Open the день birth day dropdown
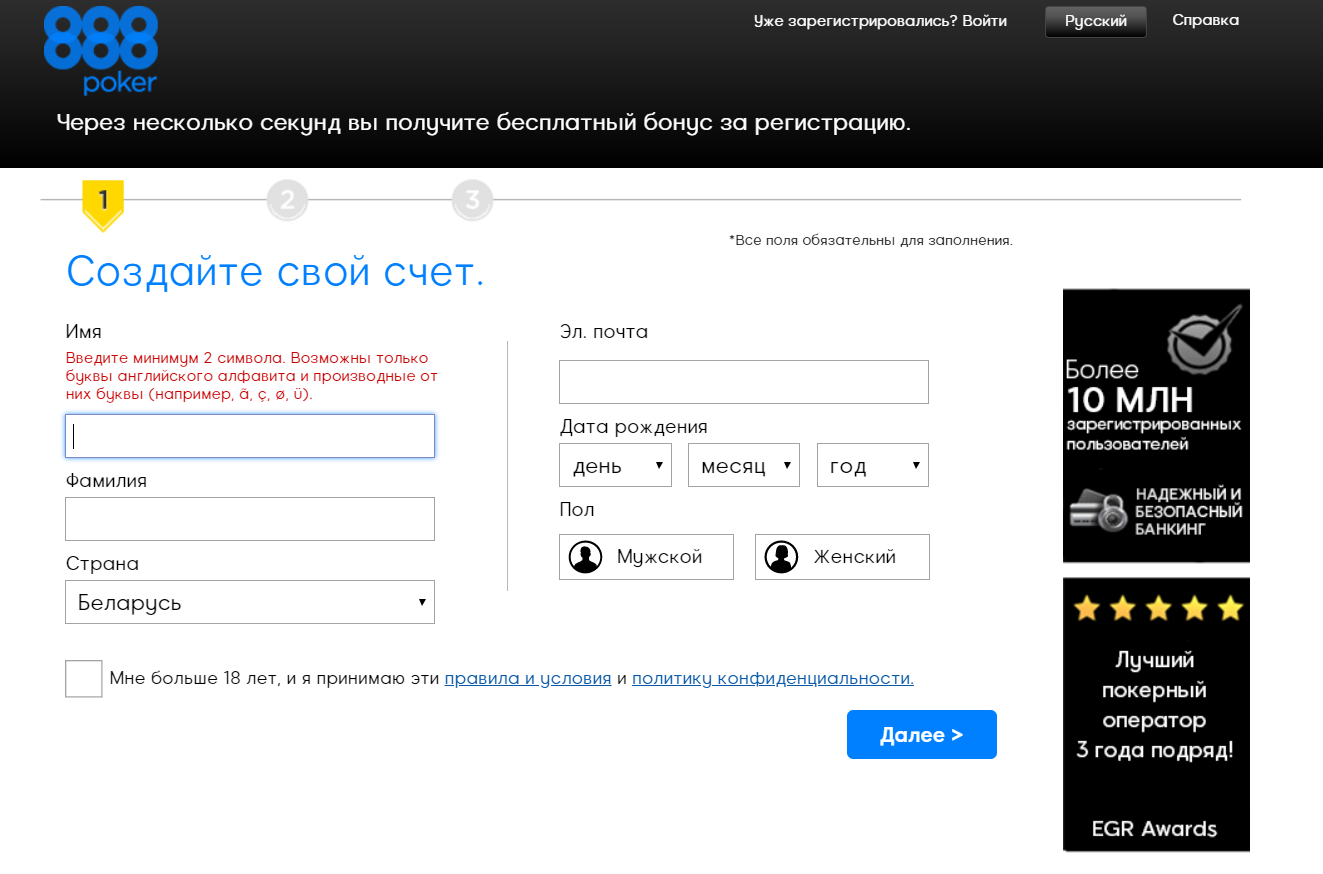 pos(615,465)
